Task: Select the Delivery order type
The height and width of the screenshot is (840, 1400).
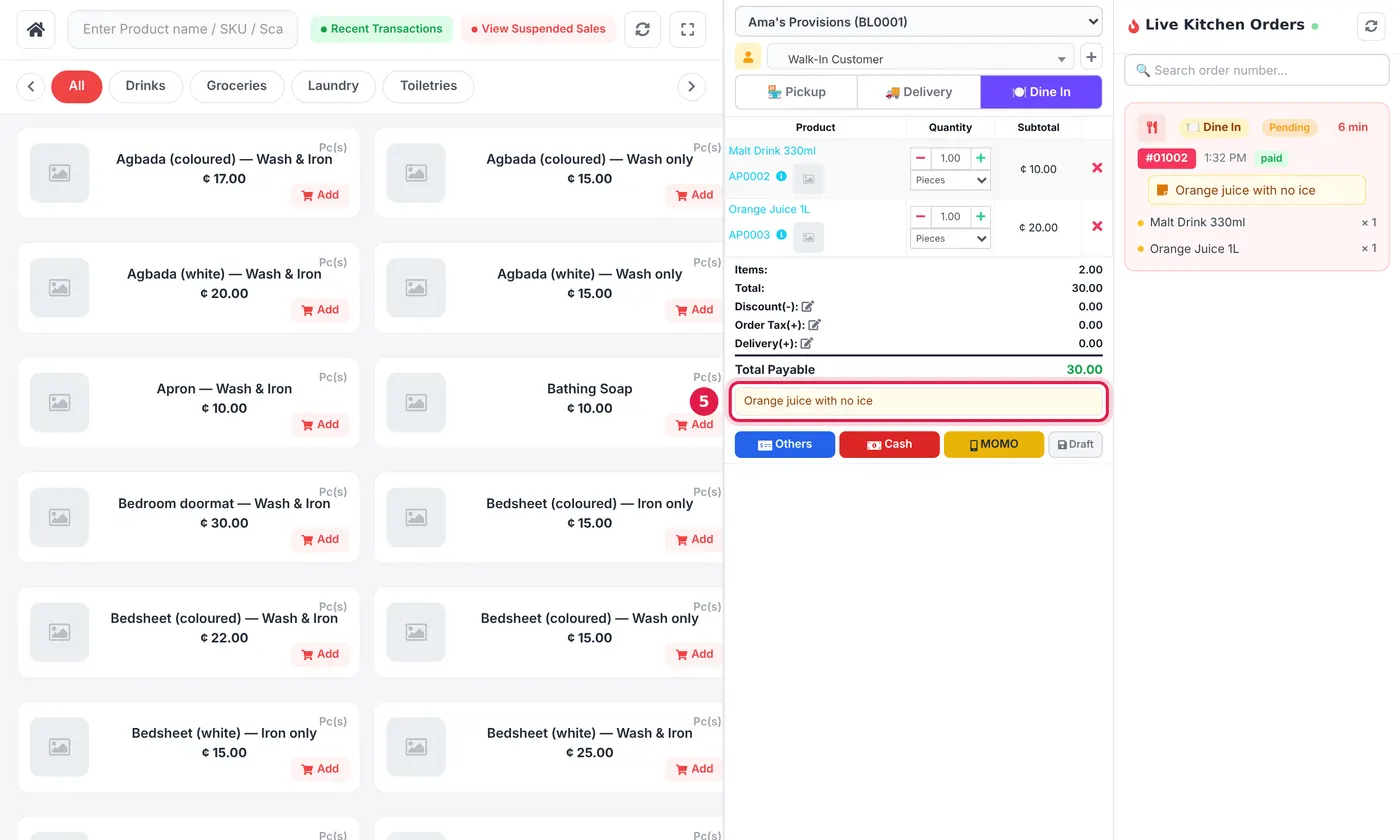Action: pyautogui.click(x=919, y=92)
